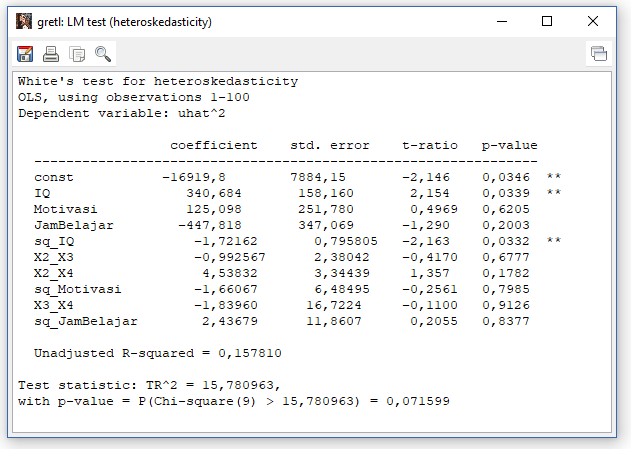Click the 'p-value' column header

click(509, 145)
